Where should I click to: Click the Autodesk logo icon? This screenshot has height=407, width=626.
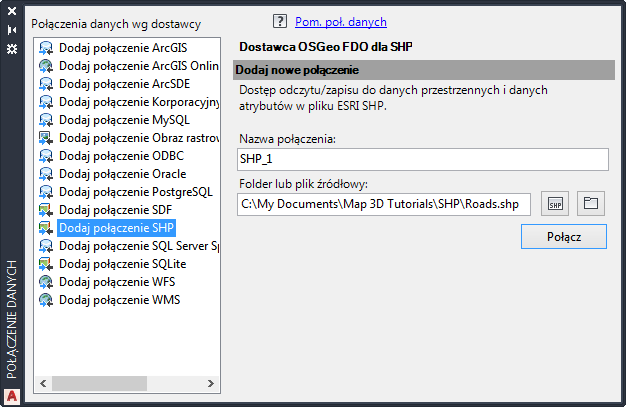click(12, 395)
